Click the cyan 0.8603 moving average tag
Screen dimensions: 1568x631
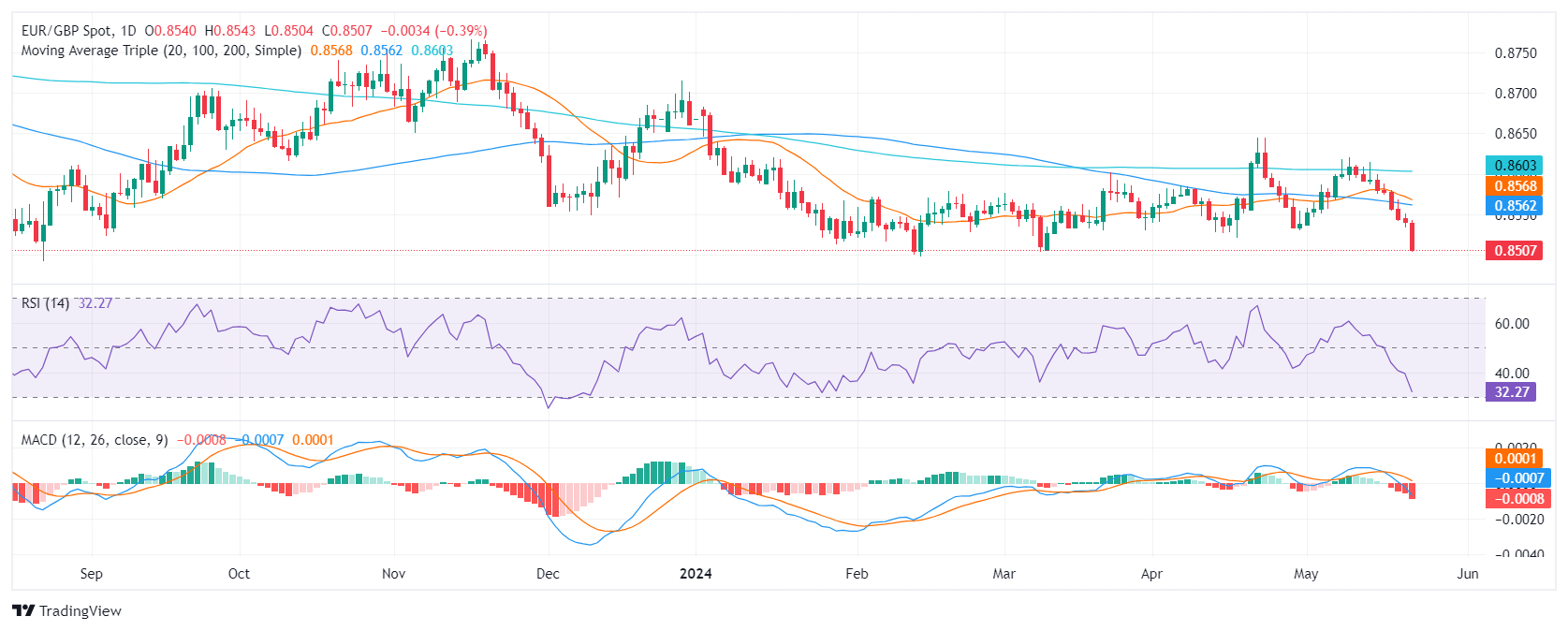click(1513, 166)
